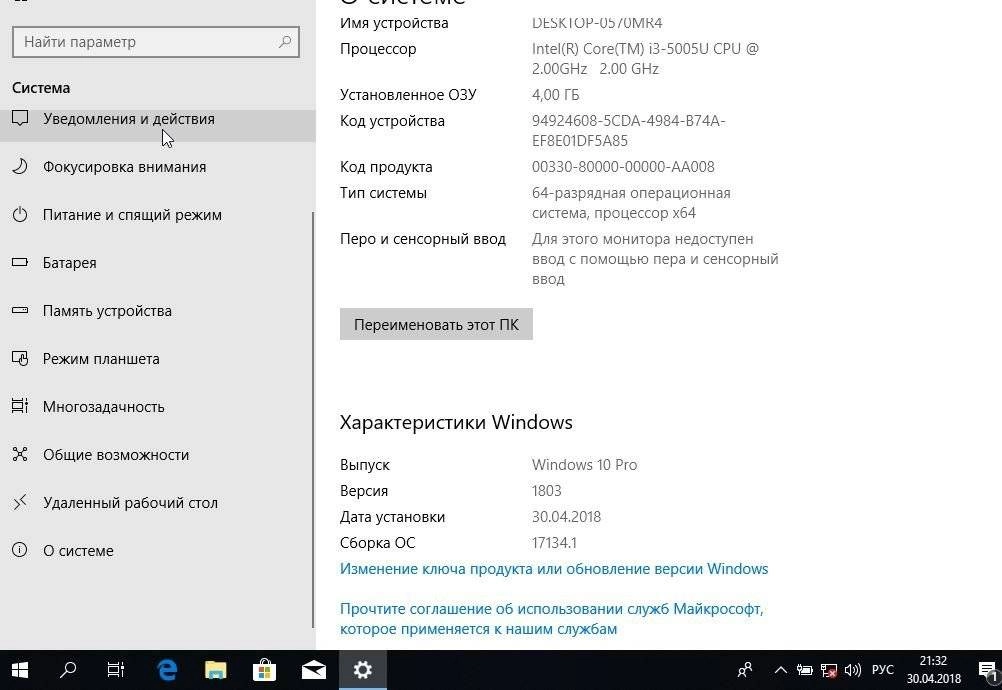The height and width of the screenshot is (690, 1002).
Task: Click the Сборка ОС label
Action: pos(378,543)
